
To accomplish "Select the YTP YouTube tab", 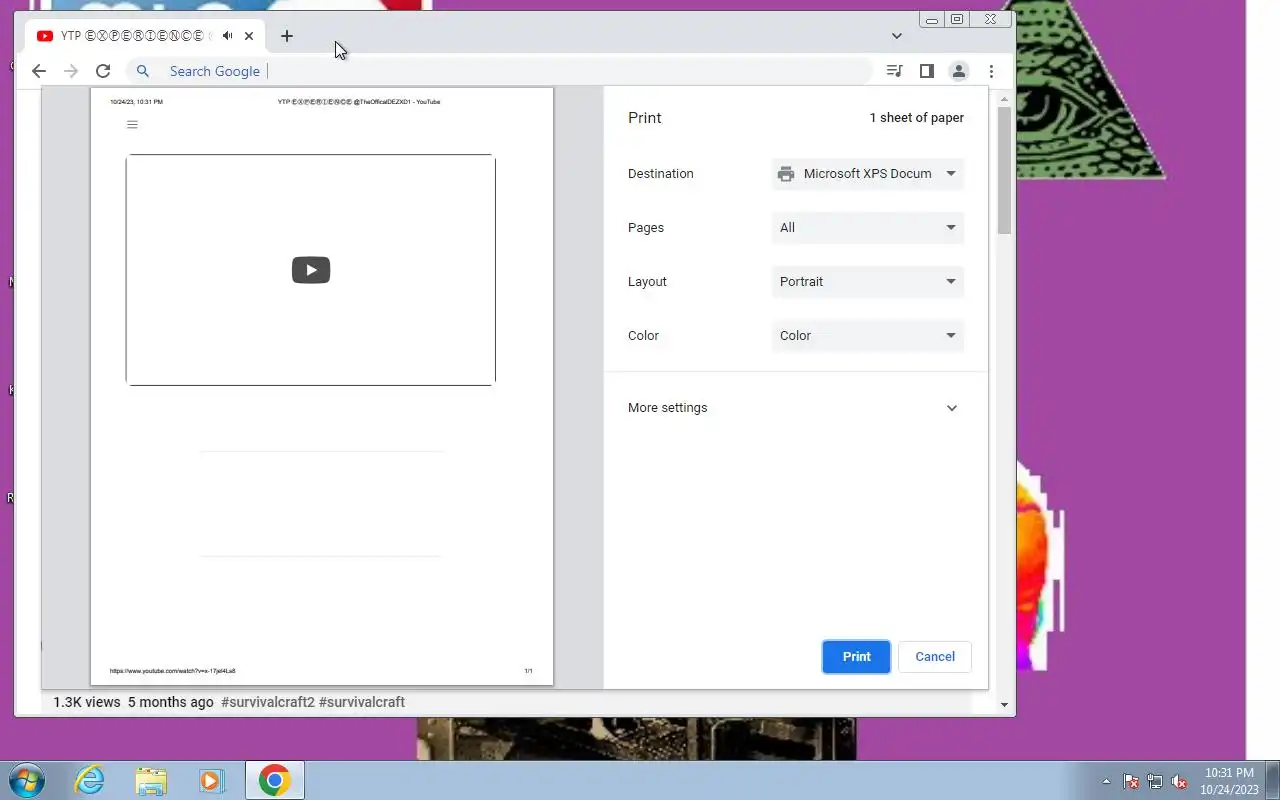I will point(145,36).
